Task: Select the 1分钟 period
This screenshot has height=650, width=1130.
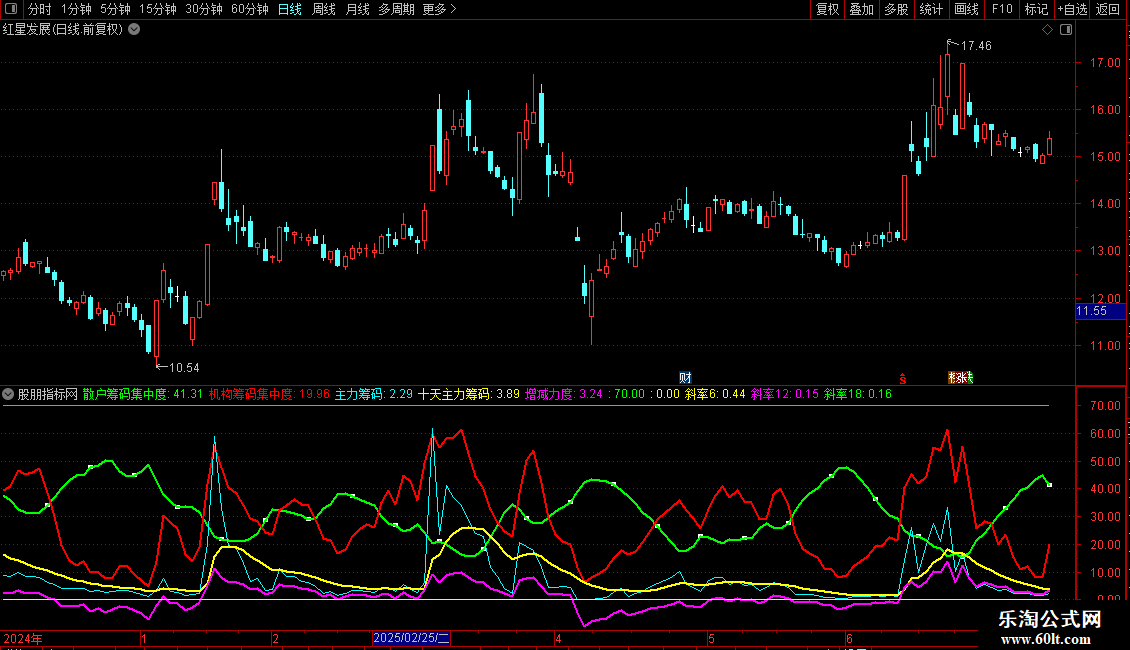Action: pyautogui.click(x=76, y=9)
